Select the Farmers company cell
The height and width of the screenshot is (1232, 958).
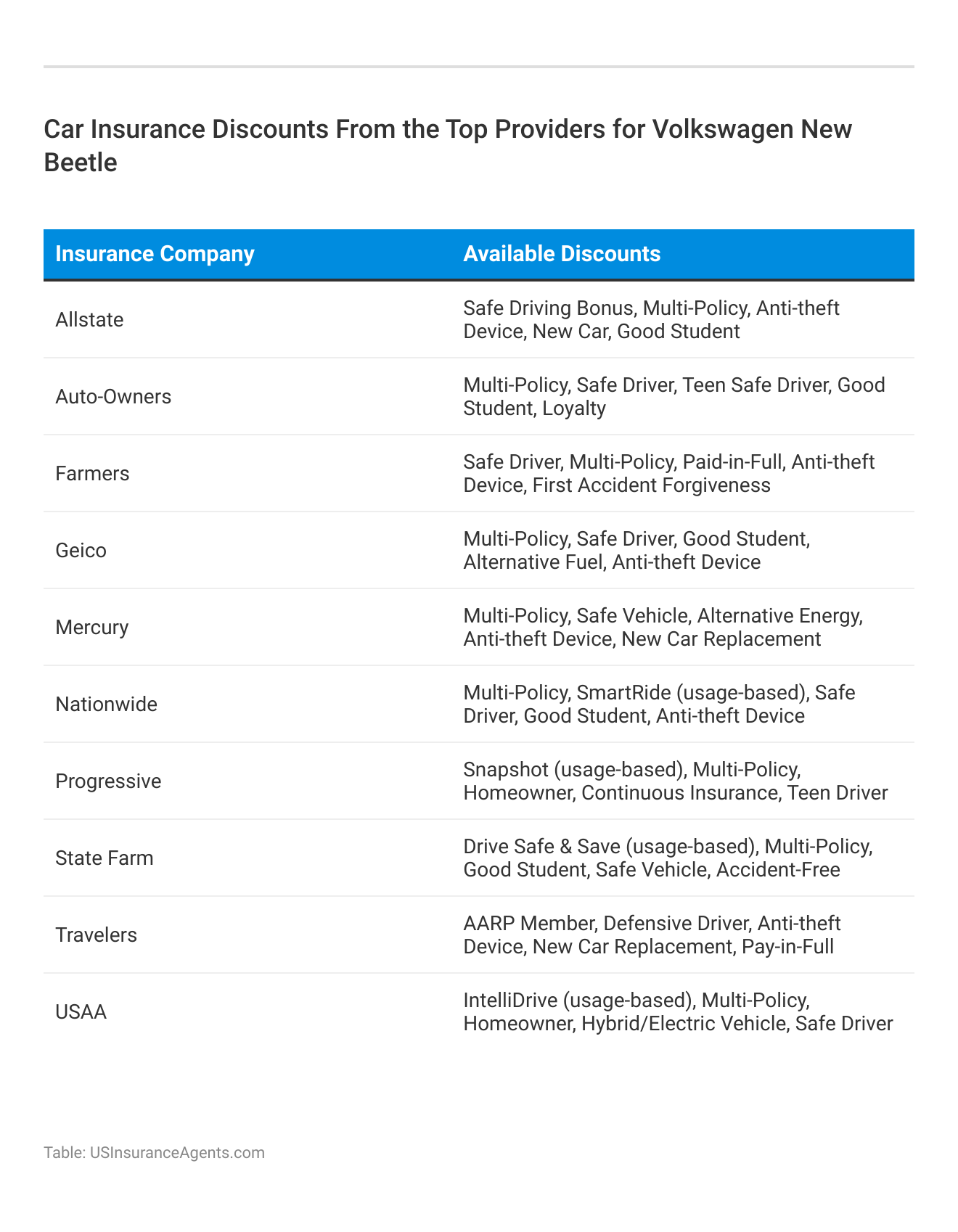coord(92,474)
